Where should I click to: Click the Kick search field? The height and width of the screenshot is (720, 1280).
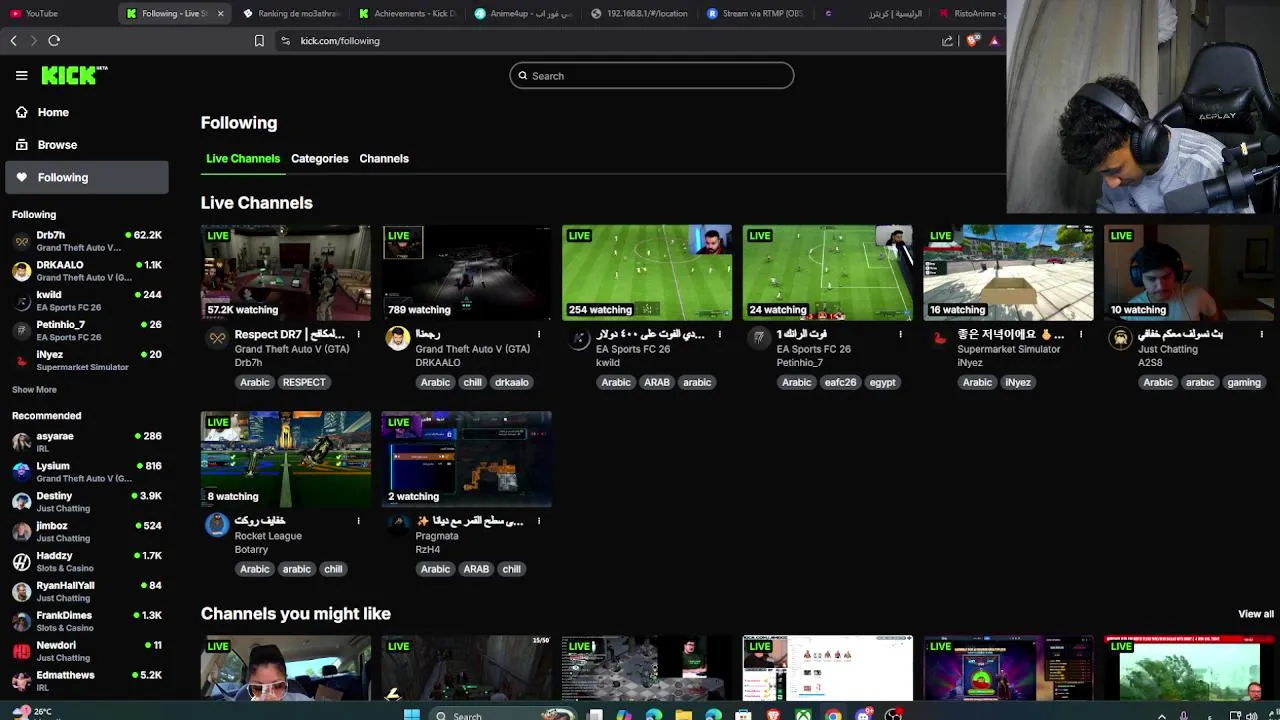(x=652, y=76)
